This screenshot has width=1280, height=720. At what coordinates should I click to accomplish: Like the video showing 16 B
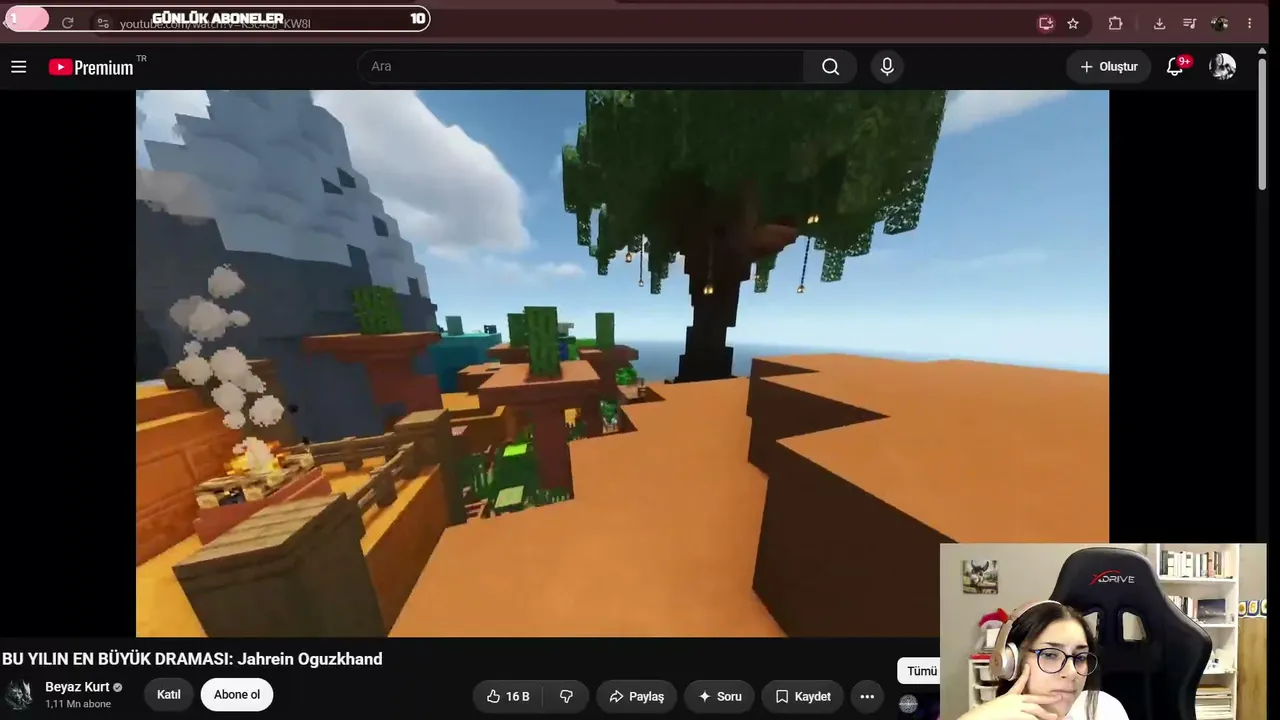(509, 696)
